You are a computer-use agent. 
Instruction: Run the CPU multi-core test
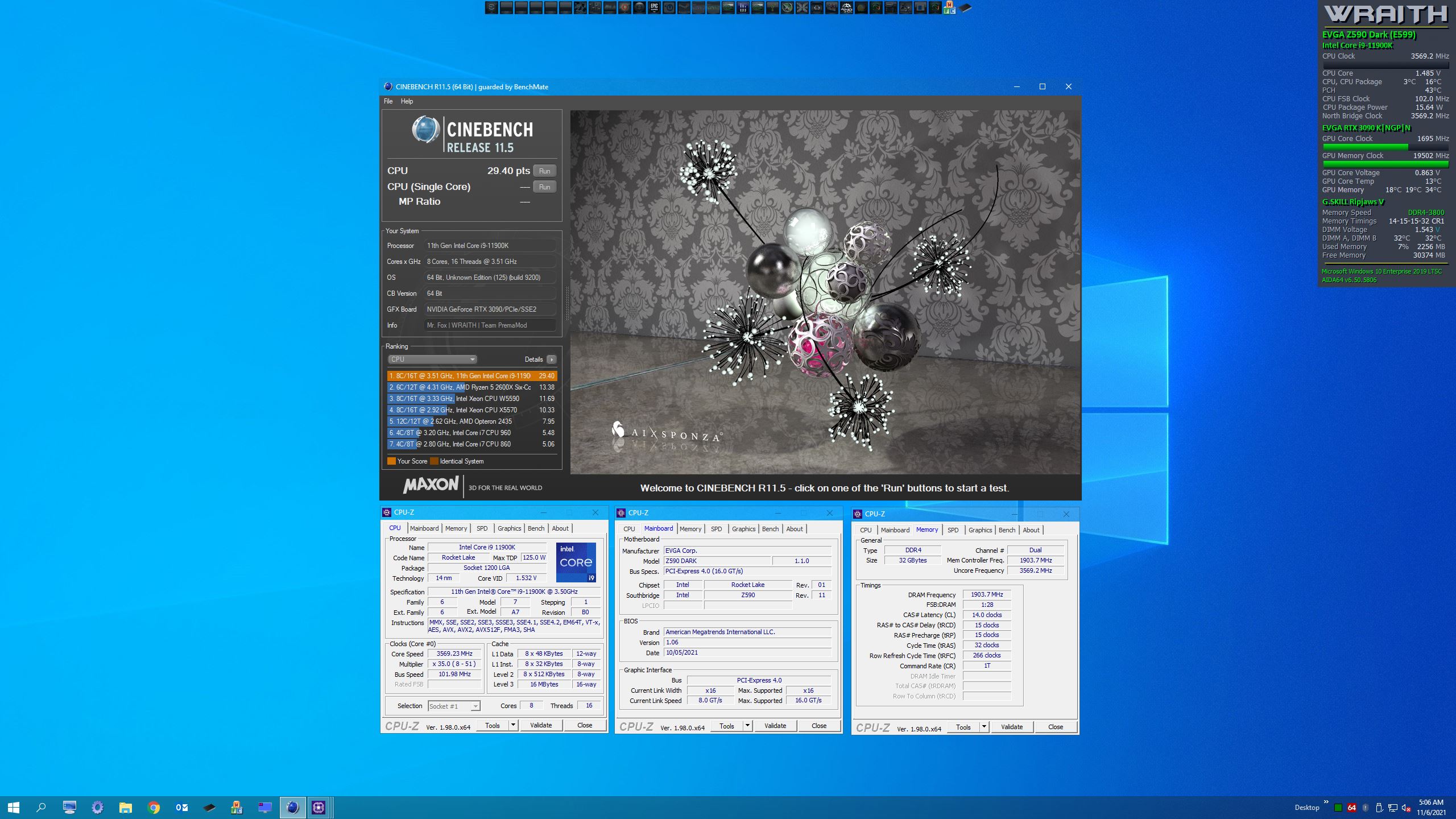coord(544,171)
